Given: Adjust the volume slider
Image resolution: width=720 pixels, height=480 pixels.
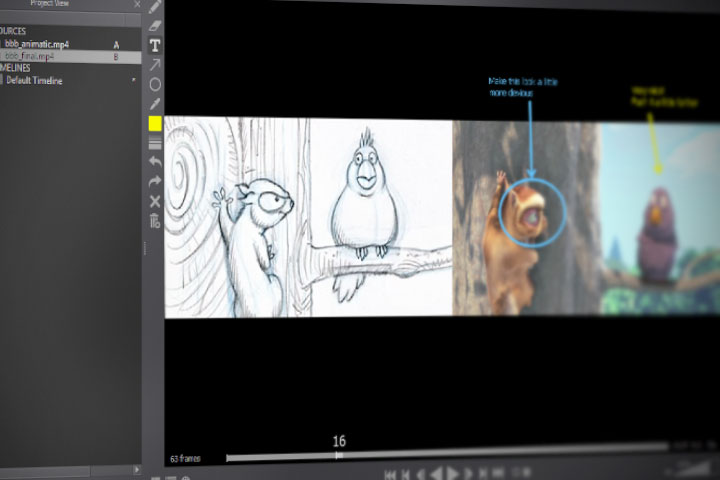Looking at the screenshot, I should 693,469.
